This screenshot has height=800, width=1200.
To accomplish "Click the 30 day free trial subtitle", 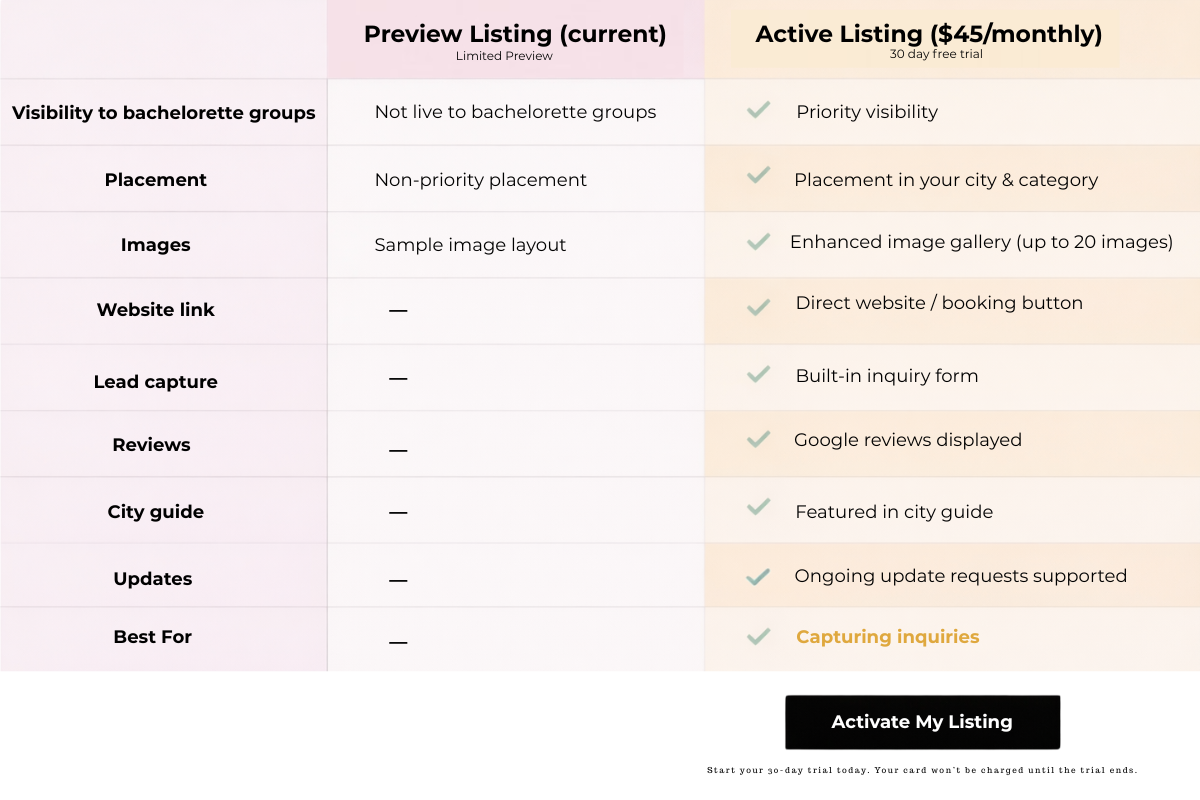I will (x=936, y=54).
